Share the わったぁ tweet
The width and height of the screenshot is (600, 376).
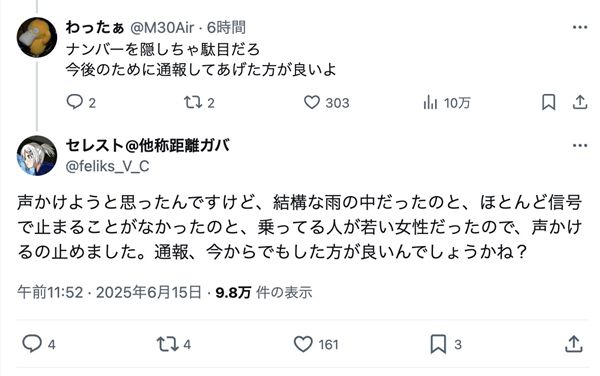pos(580,102)
